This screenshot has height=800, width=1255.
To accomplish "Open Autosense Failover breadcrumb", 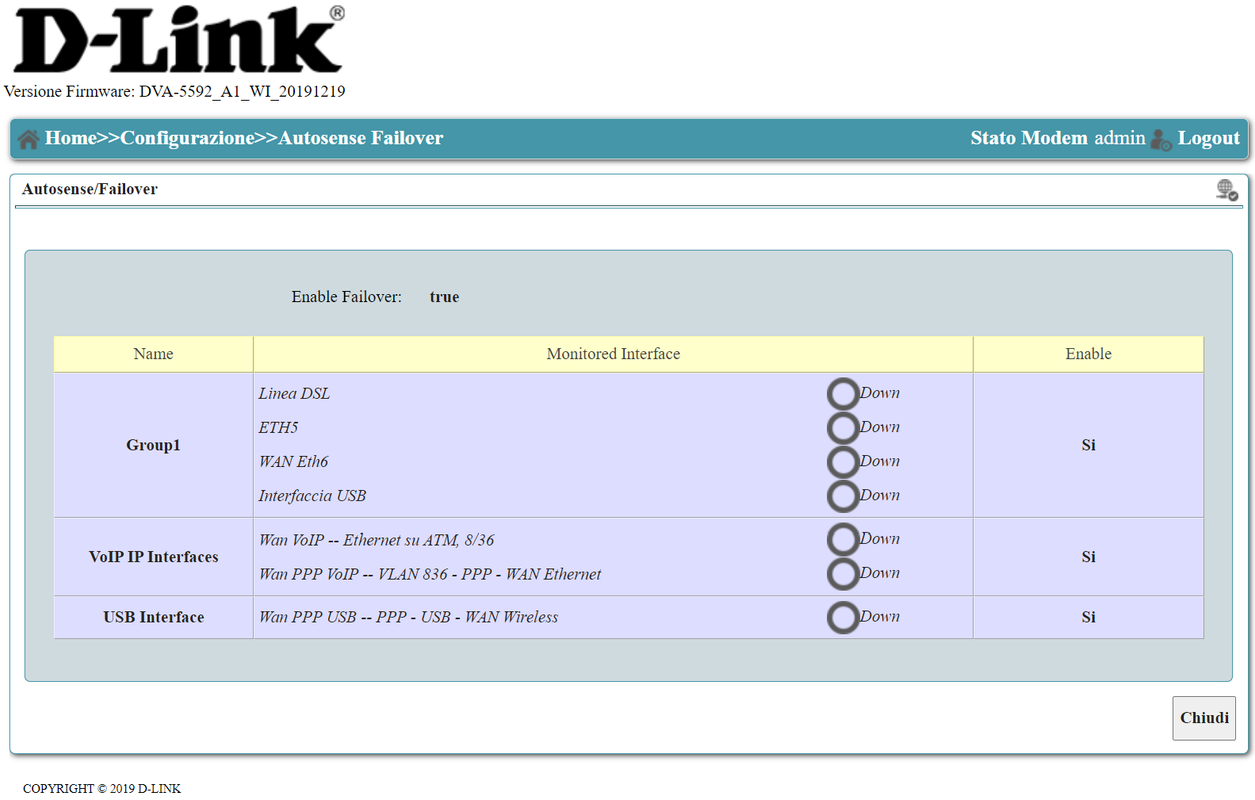I will (360, 138).
